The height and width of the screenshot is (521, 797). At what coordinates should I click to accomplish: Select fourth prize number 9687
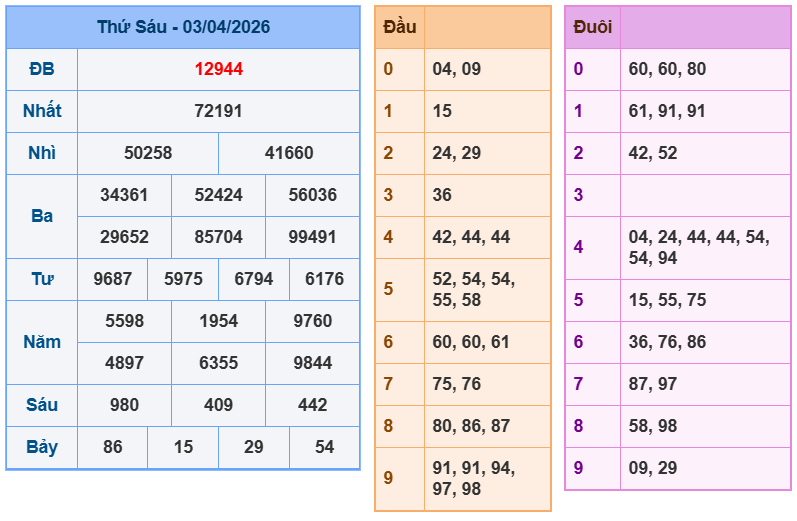(112, 279)
